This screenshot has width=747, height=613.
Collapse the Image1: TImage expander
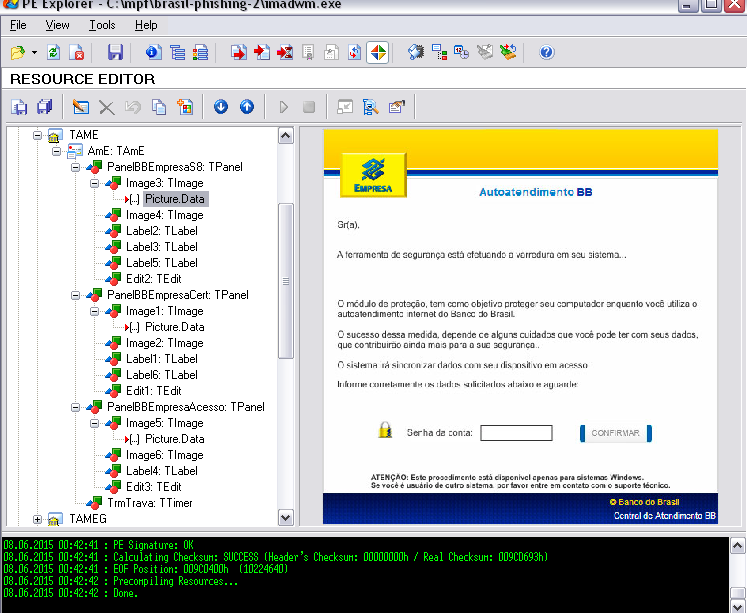click(94, 311)
